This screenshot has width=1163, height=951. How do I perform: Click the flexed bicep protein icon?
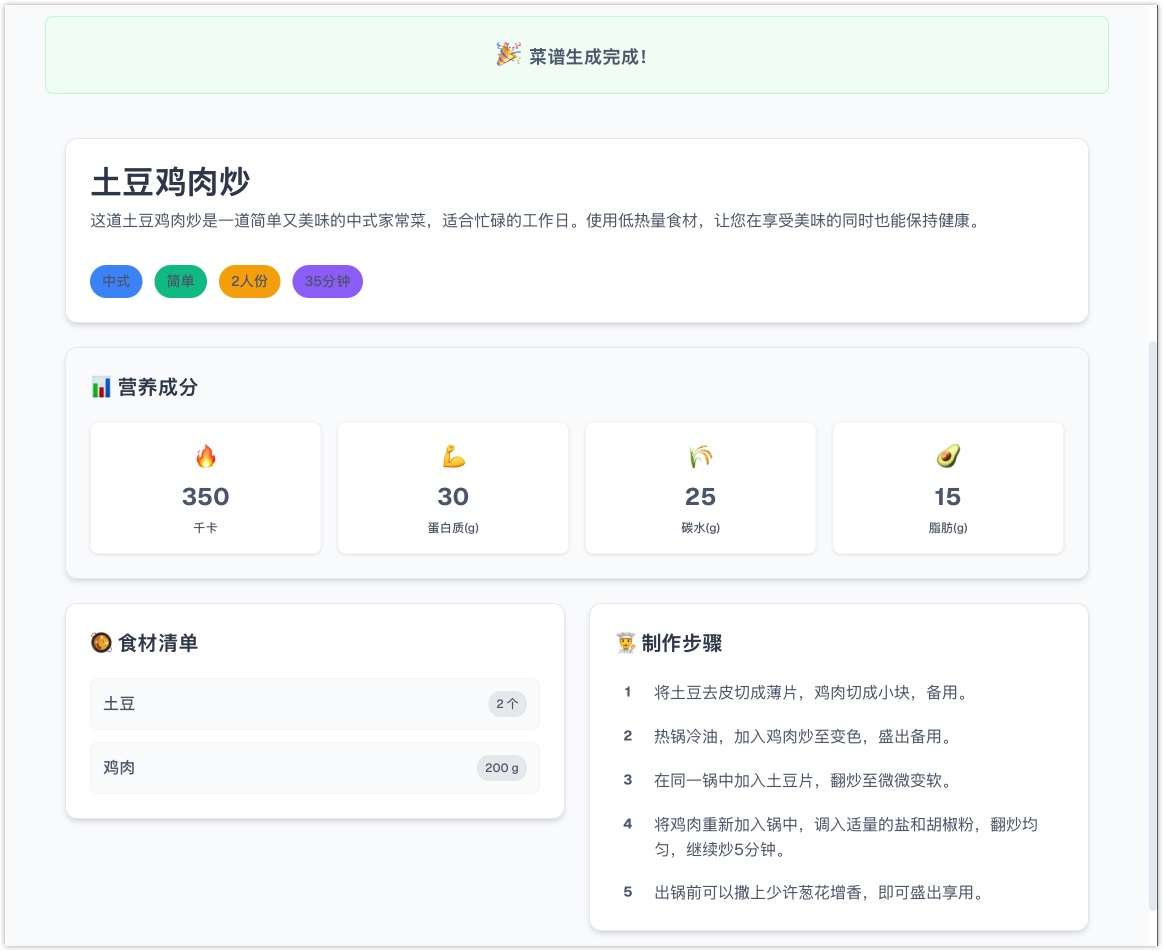tap(453, 457)
